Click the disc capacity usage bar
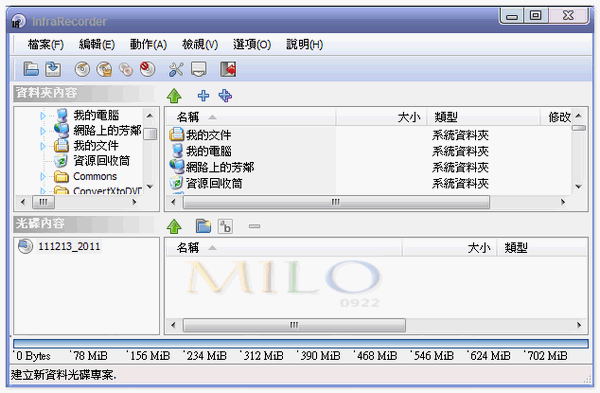This screenshot has width=600, height=393. pos(301,344)
